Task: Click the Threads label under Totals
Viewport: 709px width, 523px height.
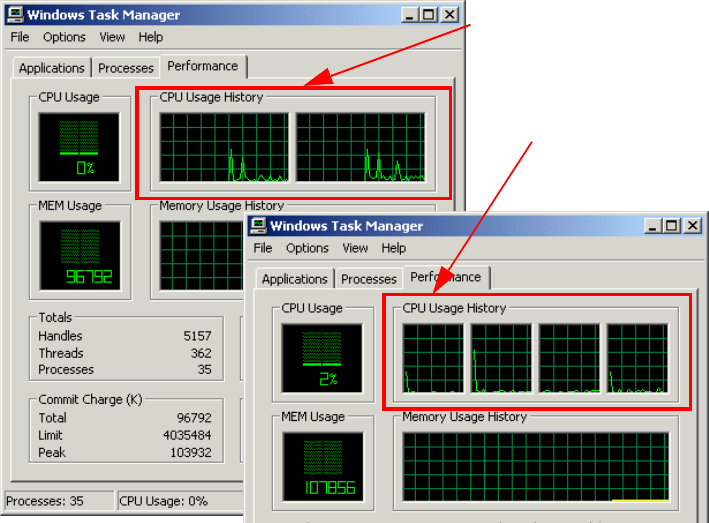Action: click(61, 353)
